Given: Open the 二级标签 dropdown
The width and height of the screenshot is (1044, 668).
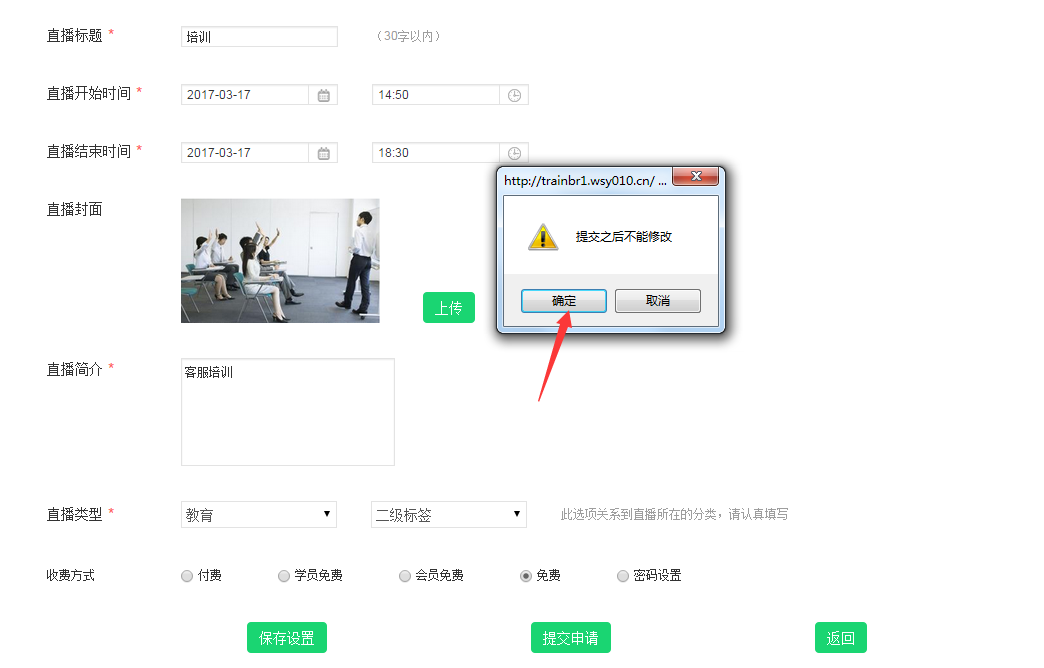Looking at the screenshot, I should click(449, 515).
